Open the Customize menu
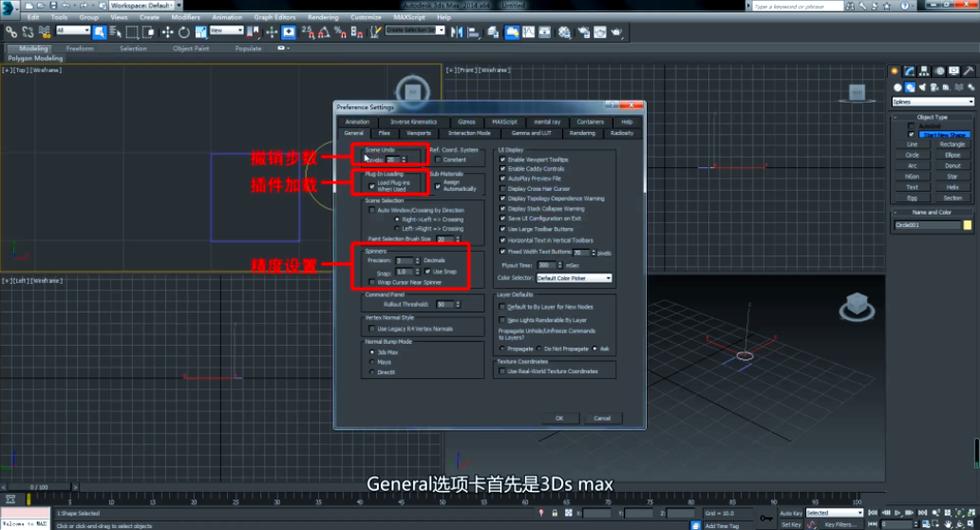980x530 pixels. tap(366, 18)
